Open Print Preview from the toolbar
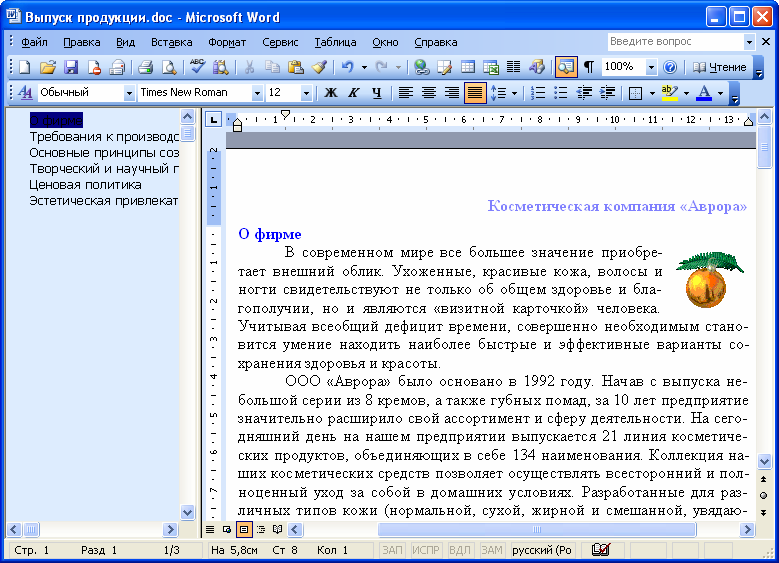 169,67
